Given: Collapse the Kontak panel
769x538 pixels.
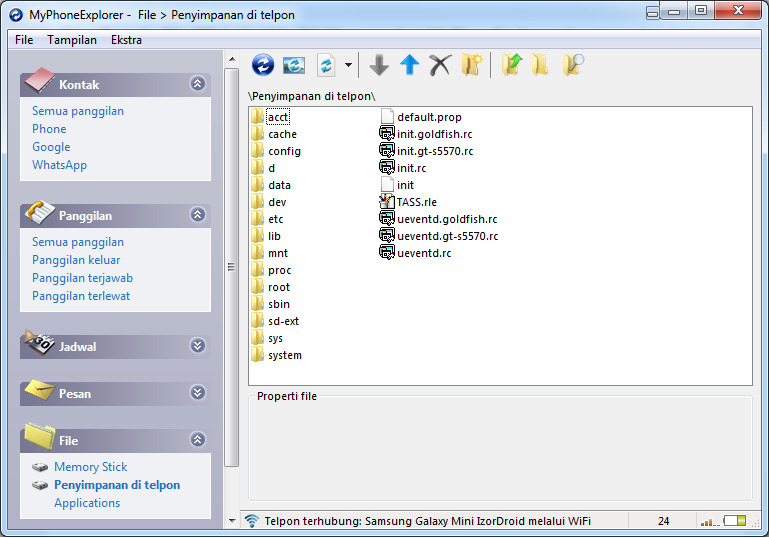Looking at the screenshot, I should 198,84.
